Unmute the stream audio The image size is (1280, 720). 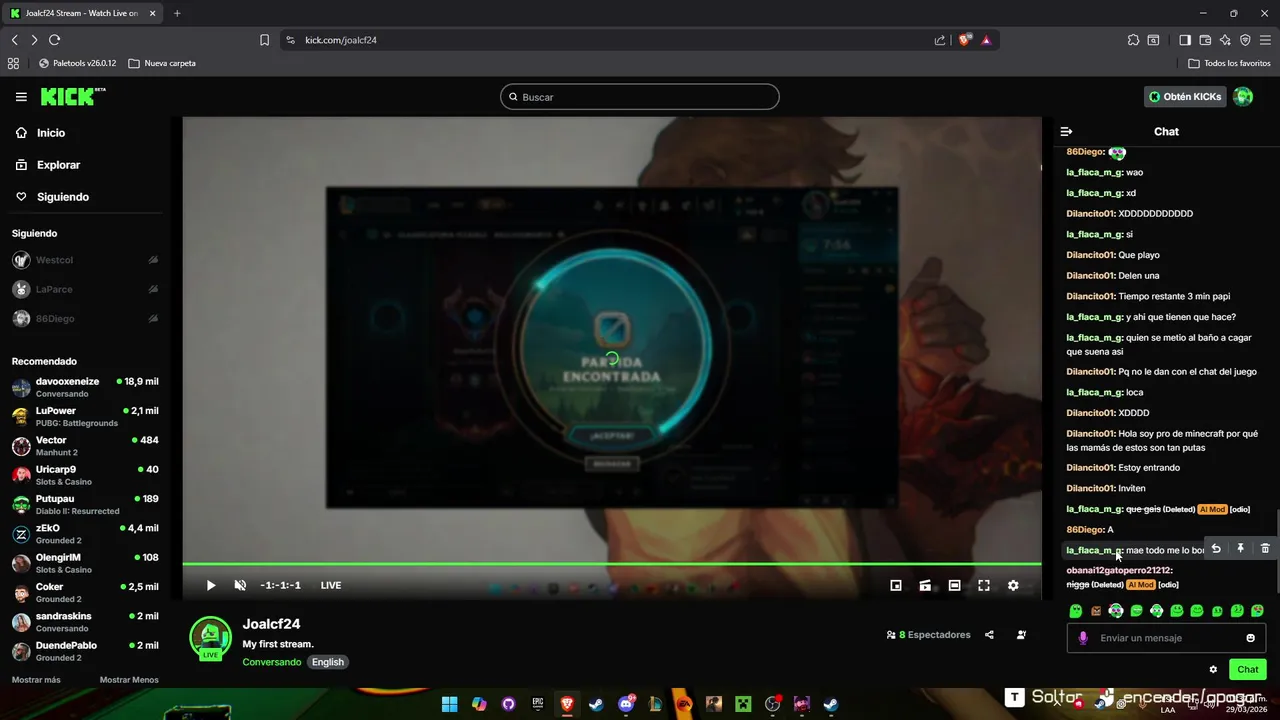point(240,585)
